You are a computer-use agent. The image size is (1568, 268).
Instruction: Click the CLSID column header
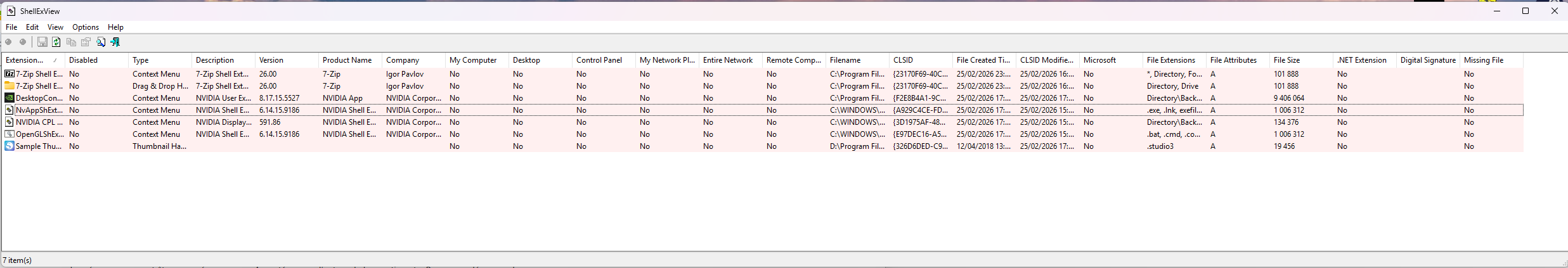pyautogui.click(x=921, y=60)
